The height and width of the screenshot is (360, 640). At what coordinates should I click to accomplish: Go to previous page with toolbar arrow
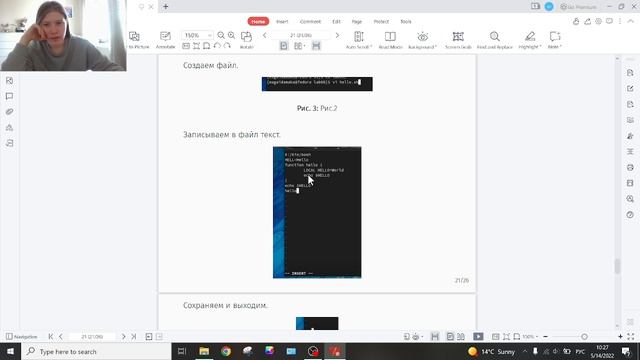(264, 36)
